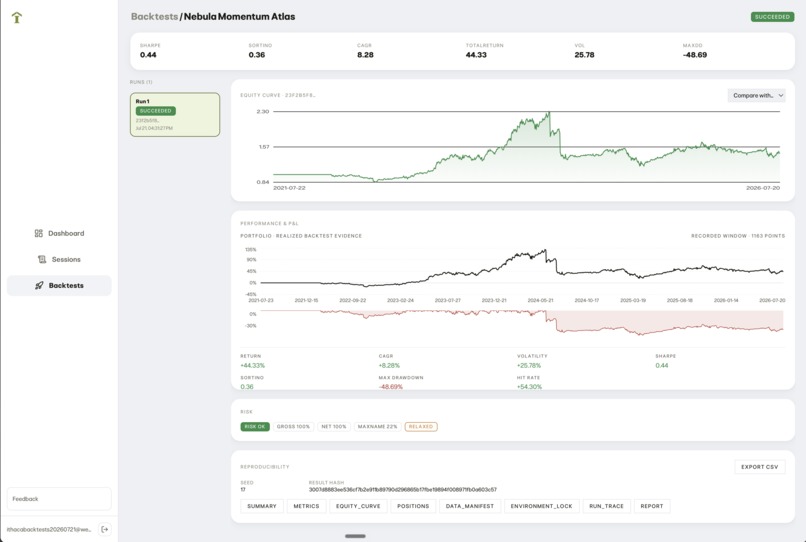
Task: Open the Compare with dropdown
Action: (x=756, y=95)
